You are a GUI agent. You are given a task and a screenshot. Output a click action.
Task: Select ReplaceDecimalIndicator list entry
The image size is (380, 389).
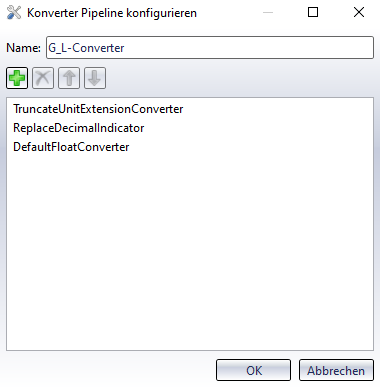pos(79,128)
